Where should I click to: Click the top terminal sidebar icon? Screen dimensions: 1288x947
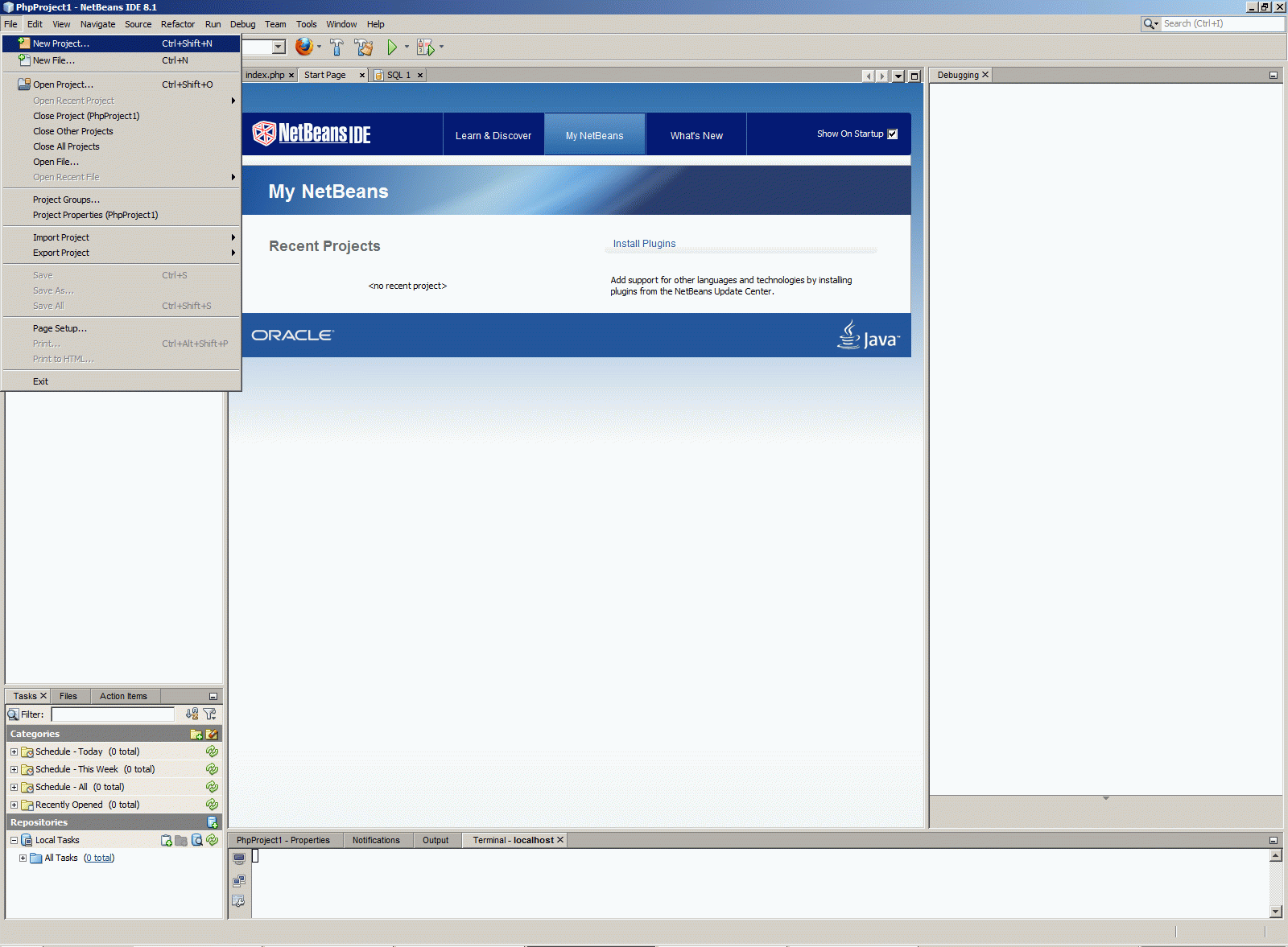pos(239,858)
